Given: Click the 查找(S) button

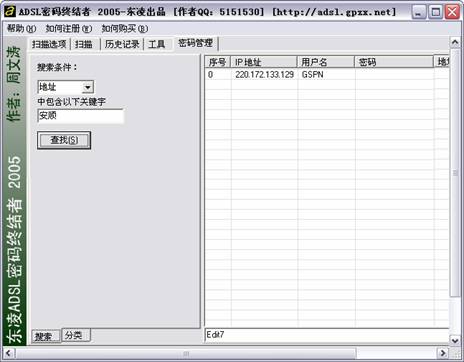Looking at the screenshot, I should (64, 140).
